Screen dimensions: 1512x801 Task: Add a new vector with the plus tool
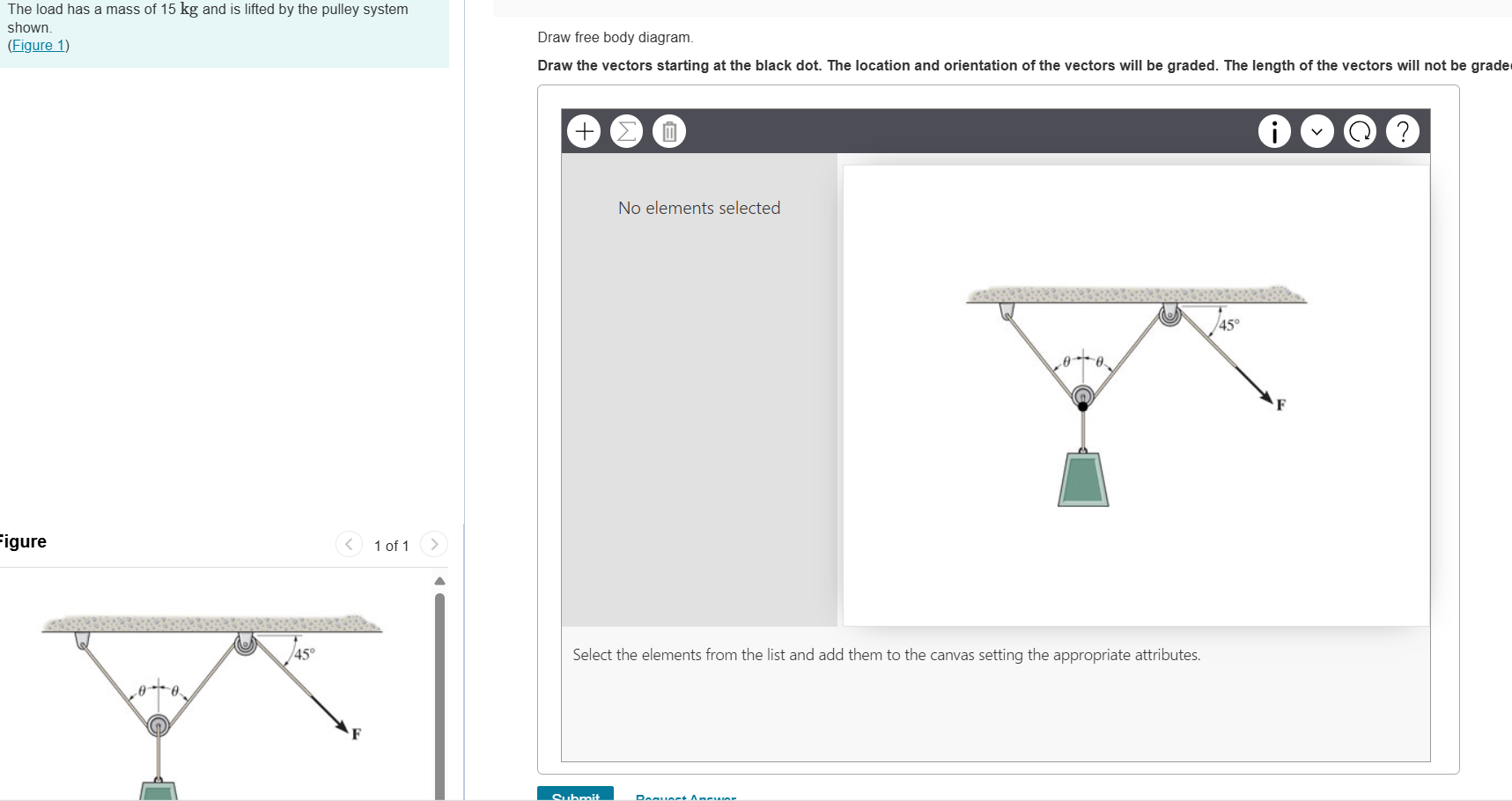584,130
